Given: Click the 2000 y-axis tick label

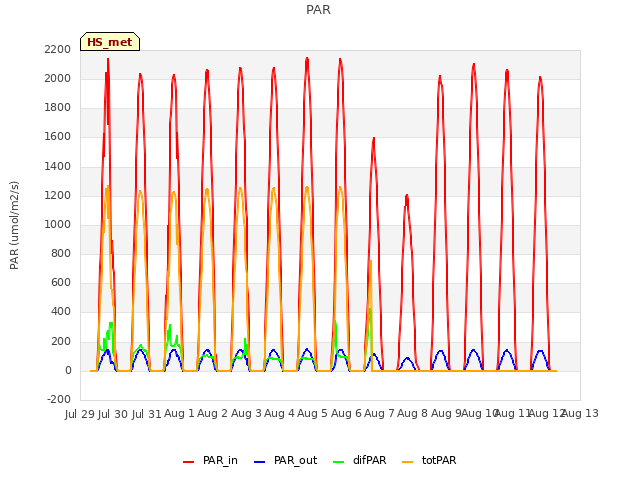Looking at the screenshot, I should pos(58,78).
